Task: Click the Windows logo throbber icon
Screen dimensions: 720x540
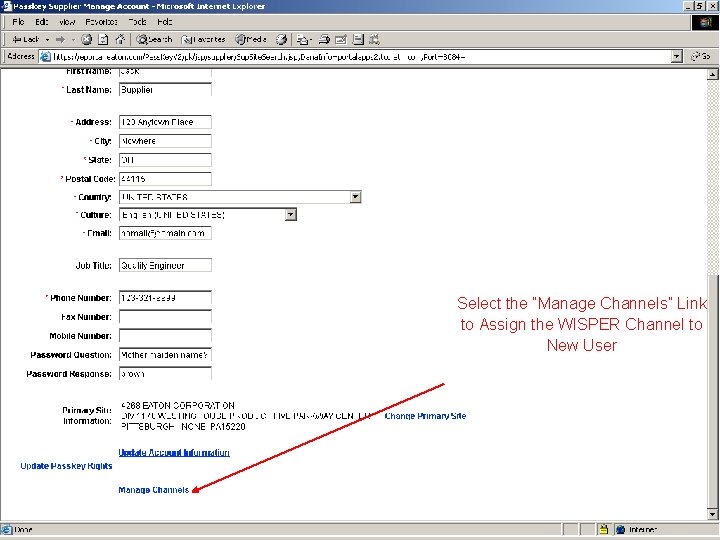Action: [x=705, y=22]
